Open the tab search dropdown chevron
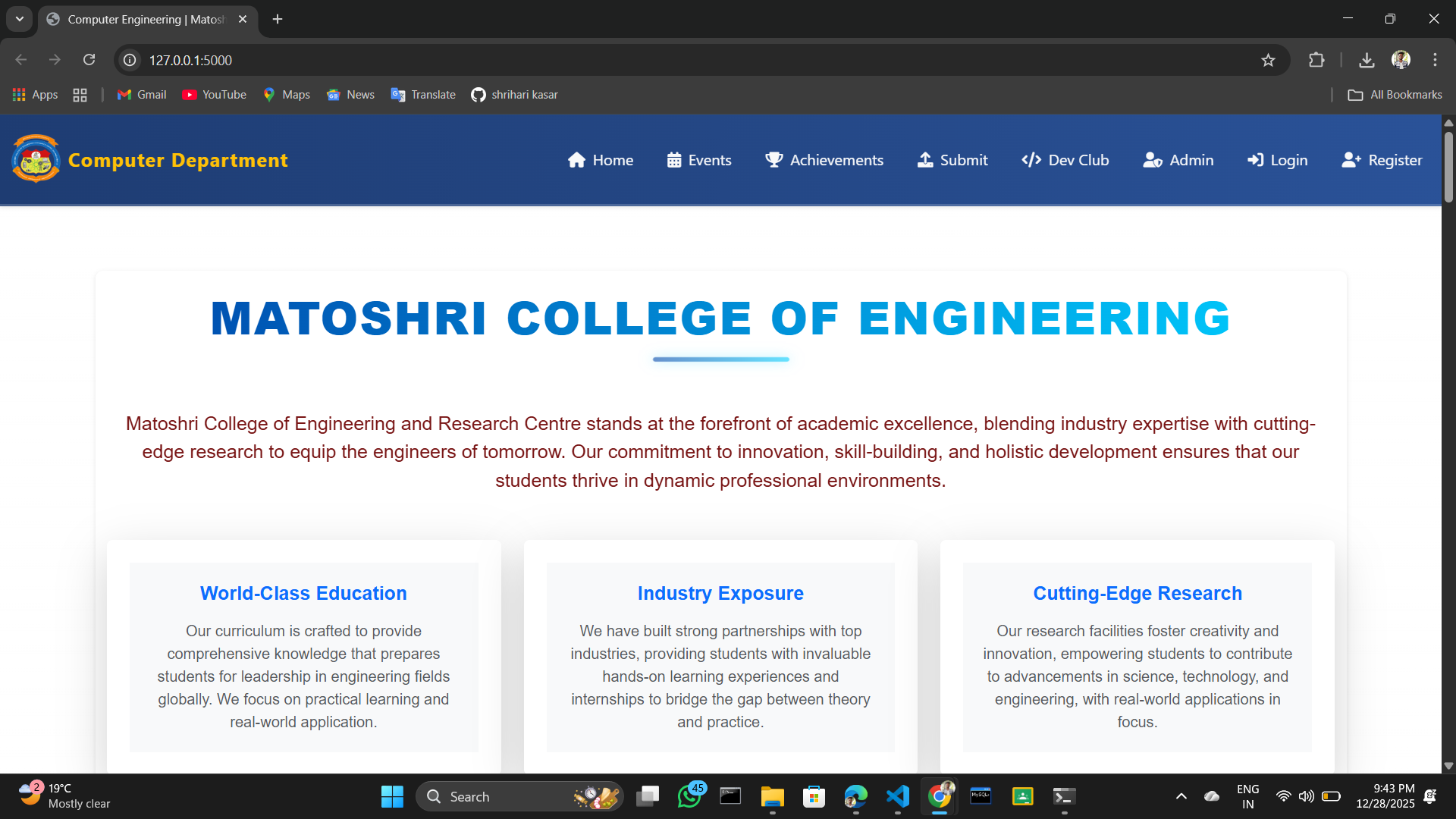 (x=19, y=19)
